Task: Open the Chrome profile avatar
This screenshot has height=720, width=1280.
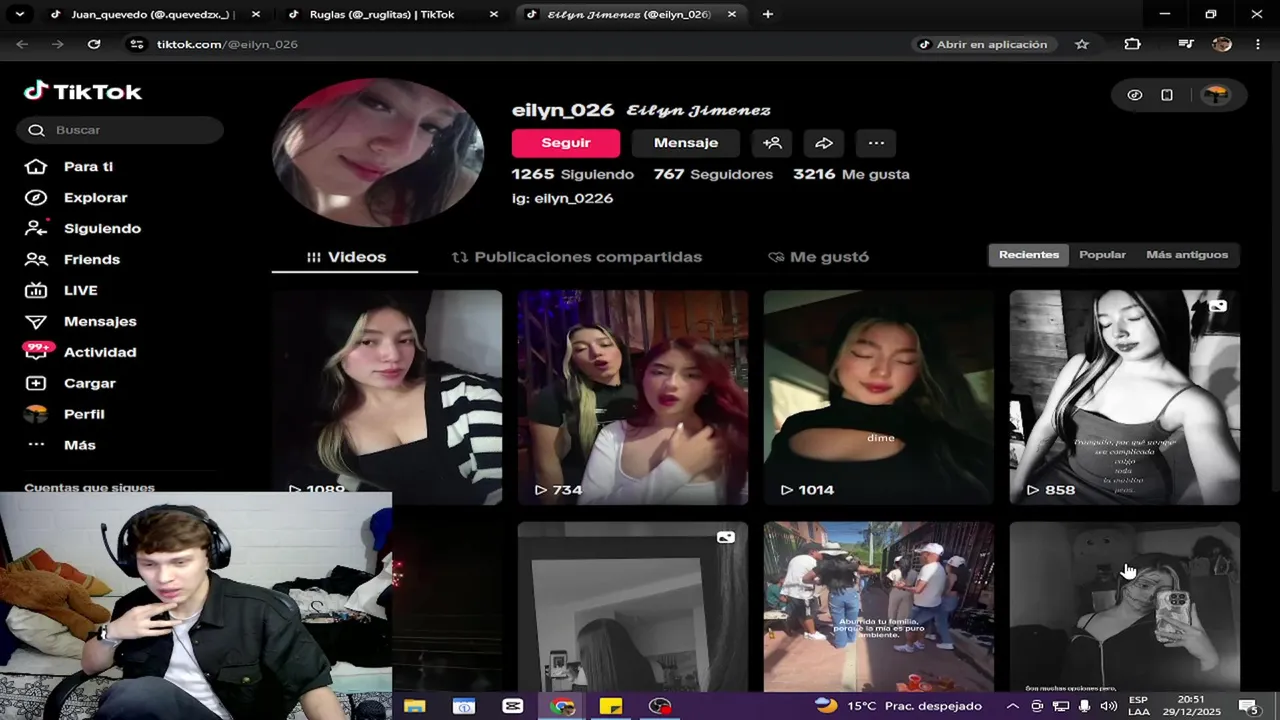Action: 1222,44
